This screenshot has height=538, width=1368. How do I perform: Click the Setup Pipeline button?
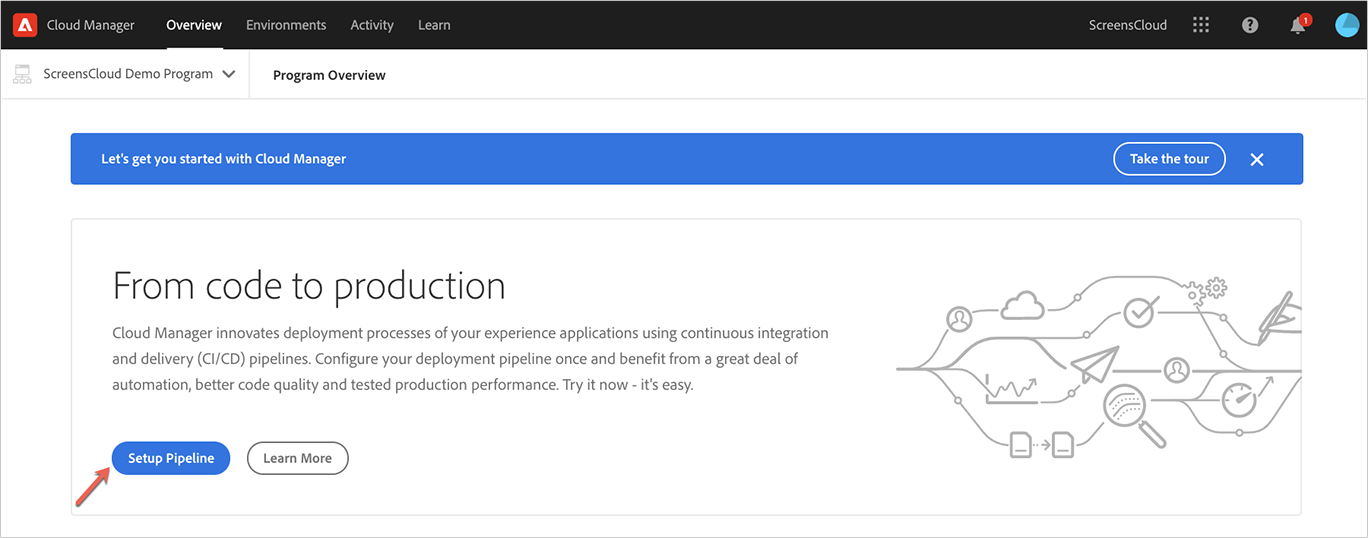click(x=171, y=458)
